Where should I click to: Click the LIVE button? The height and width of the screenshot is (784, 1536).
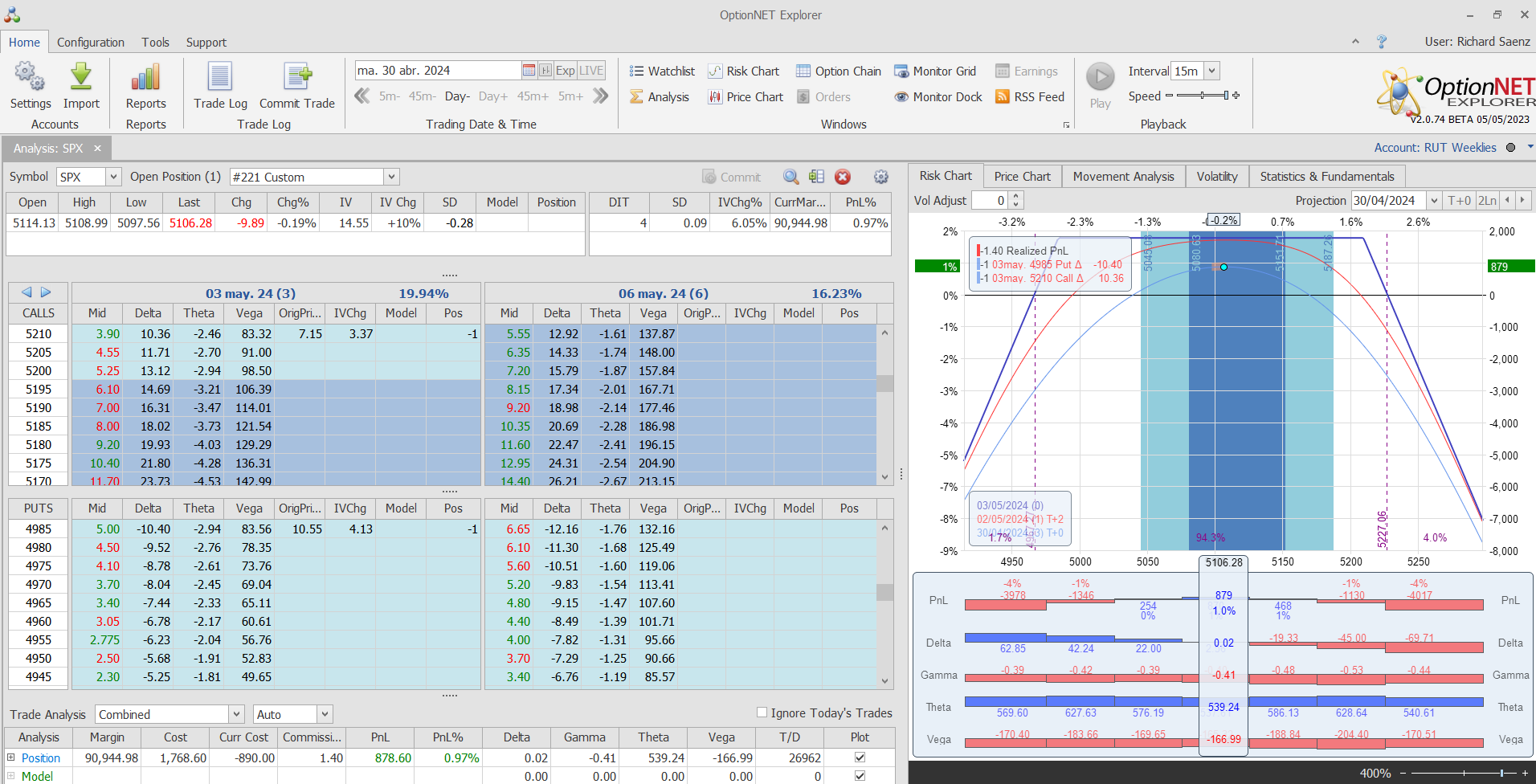coord(591,71)
